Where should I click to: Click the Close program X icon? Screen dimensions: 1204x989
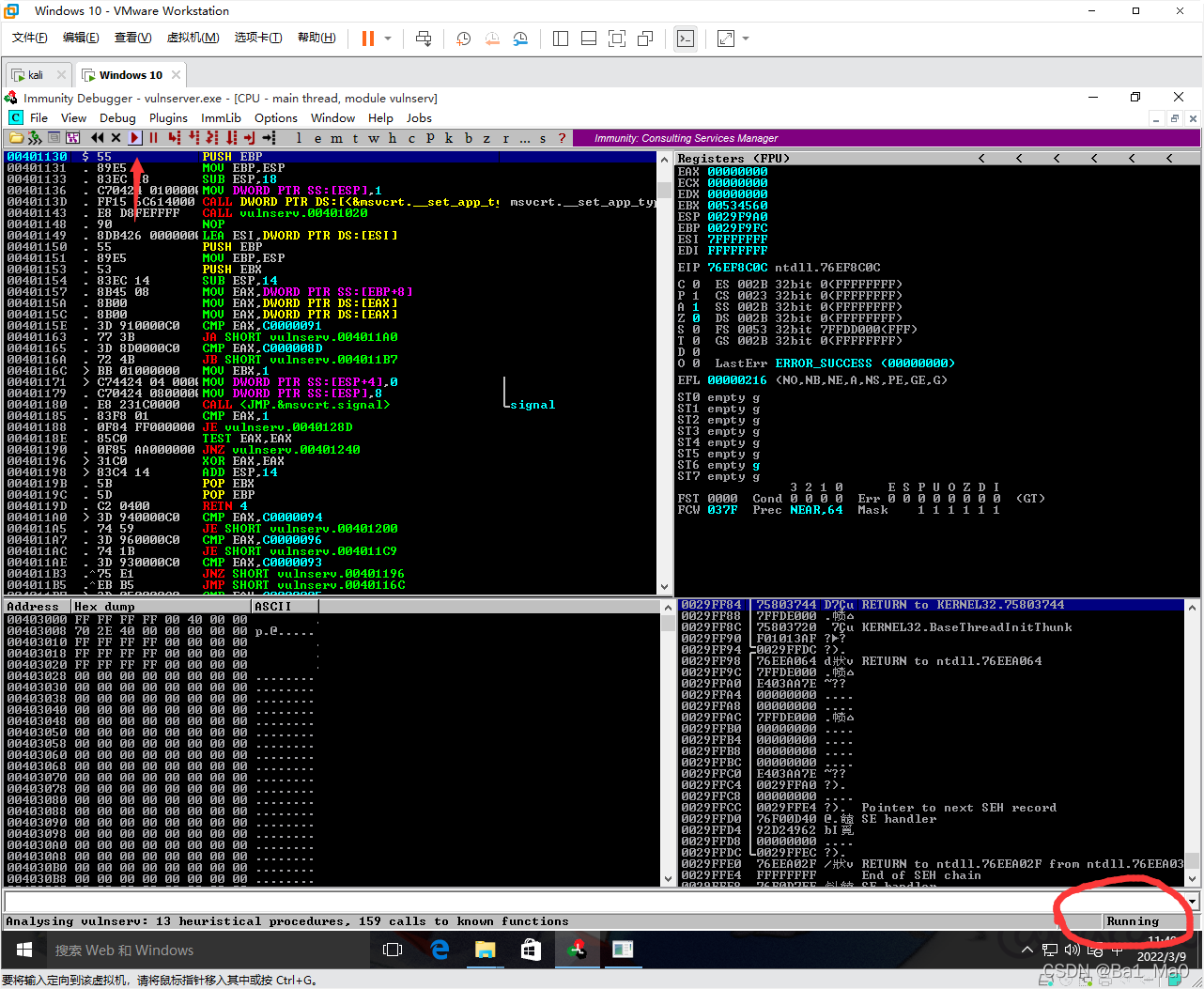pyautogui.click(x=116, y=138)
